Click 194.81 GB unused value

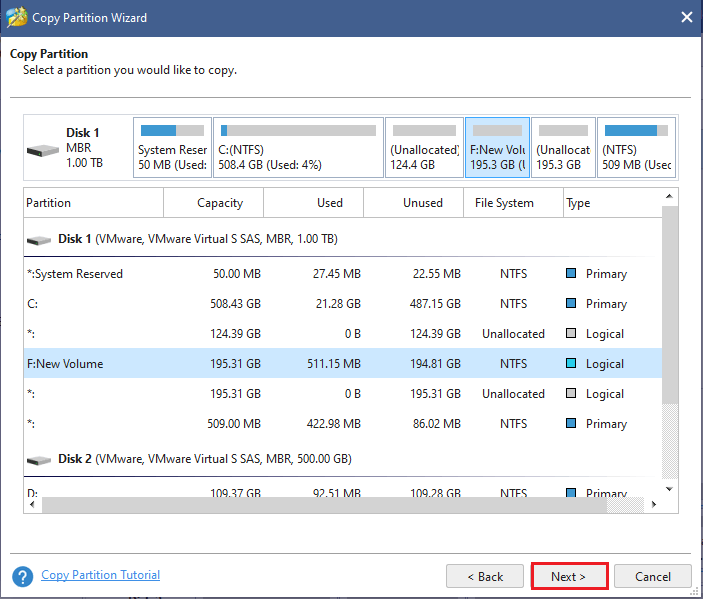click(435, 363)
